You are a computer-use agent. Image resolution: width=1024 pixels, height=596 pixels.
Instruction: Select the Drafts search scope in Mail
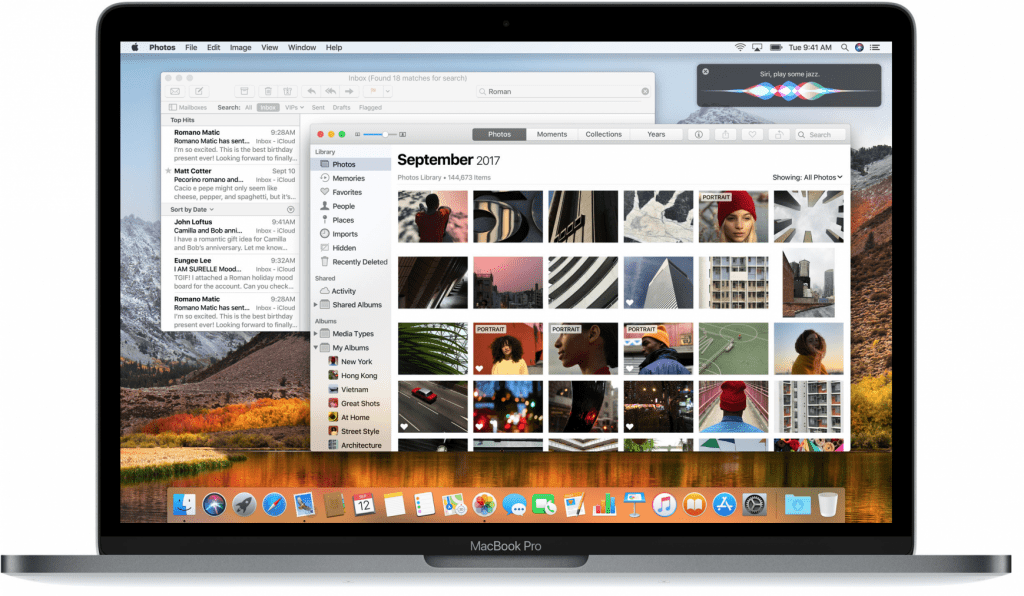tap(342, 108)
